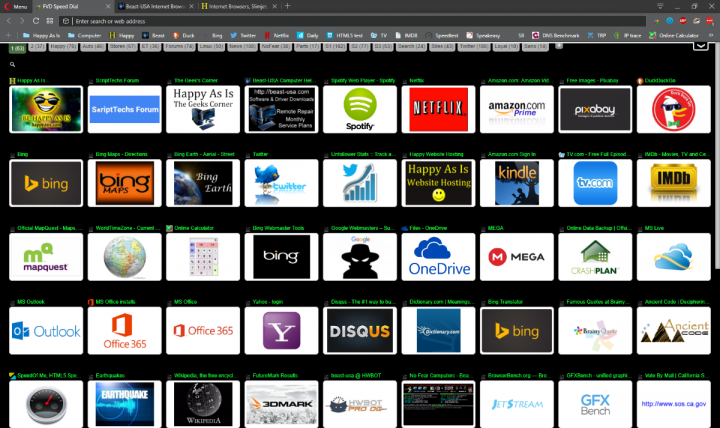The height and width of the screenshot is (428, 720).
Task: Open the tab list menu beside minimize
Action: coord(660,6)
